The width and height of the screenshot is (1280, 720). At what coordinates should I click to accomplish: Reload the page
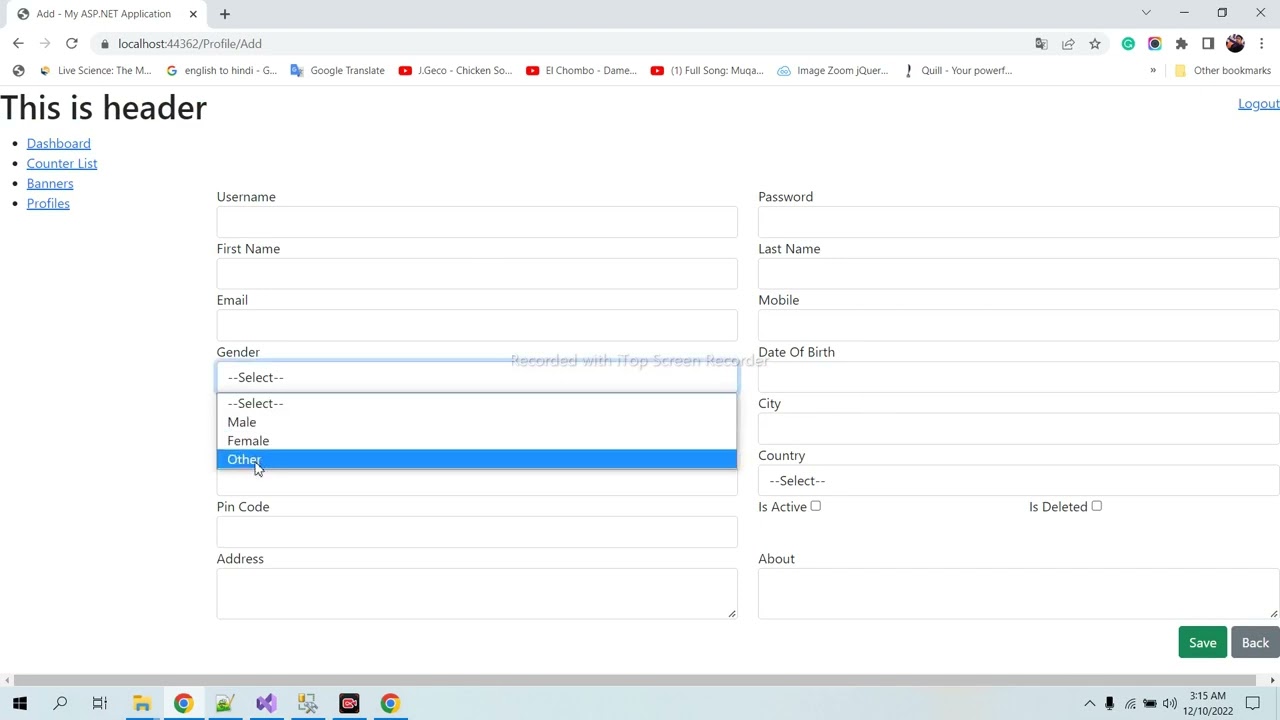point(72,44)
